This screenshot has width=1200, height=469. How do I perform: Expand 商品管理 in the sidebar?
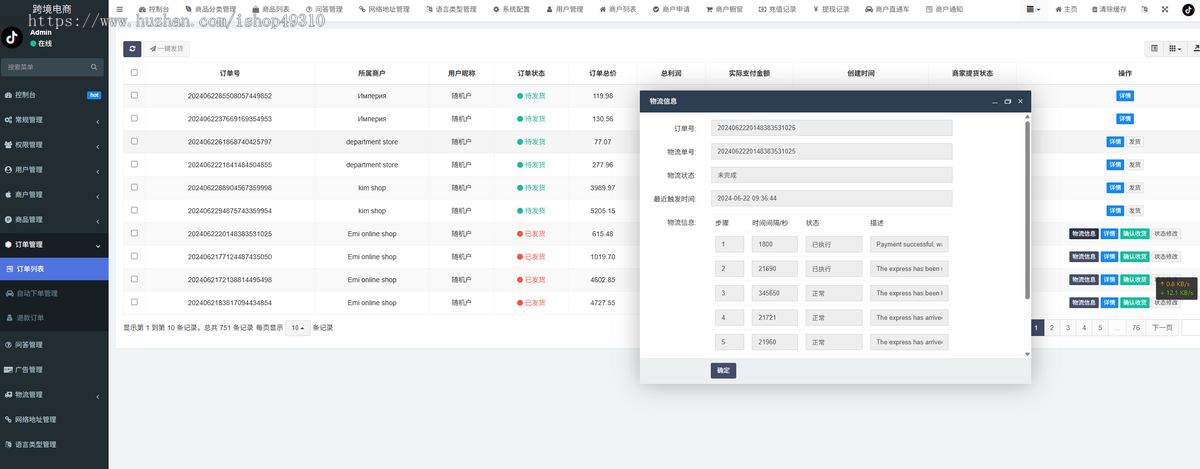pyautogui.click(x=54, y=220)
